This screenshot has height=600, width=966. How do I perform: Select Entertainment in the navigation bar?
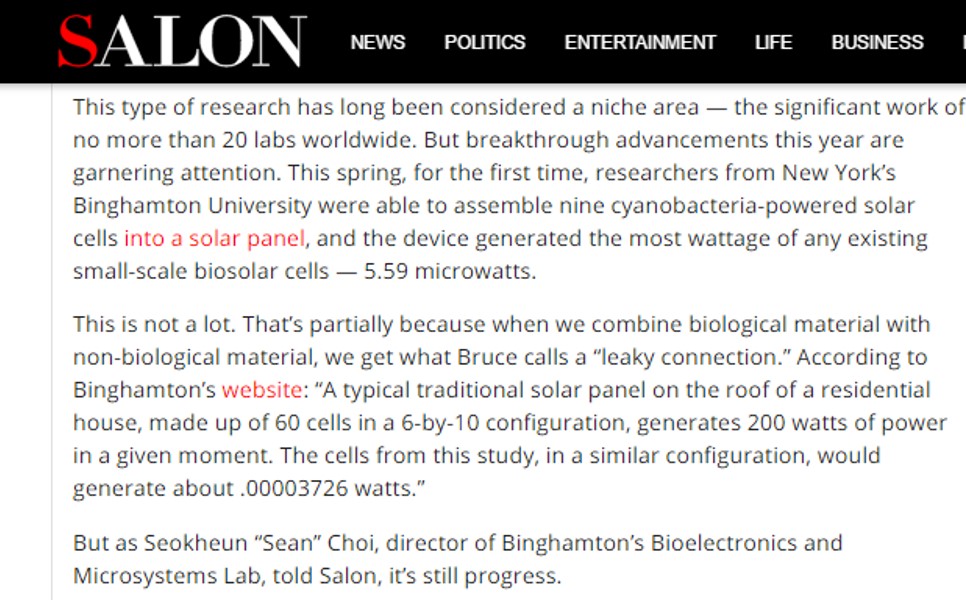pyautogui.click(x=639, y=43)
